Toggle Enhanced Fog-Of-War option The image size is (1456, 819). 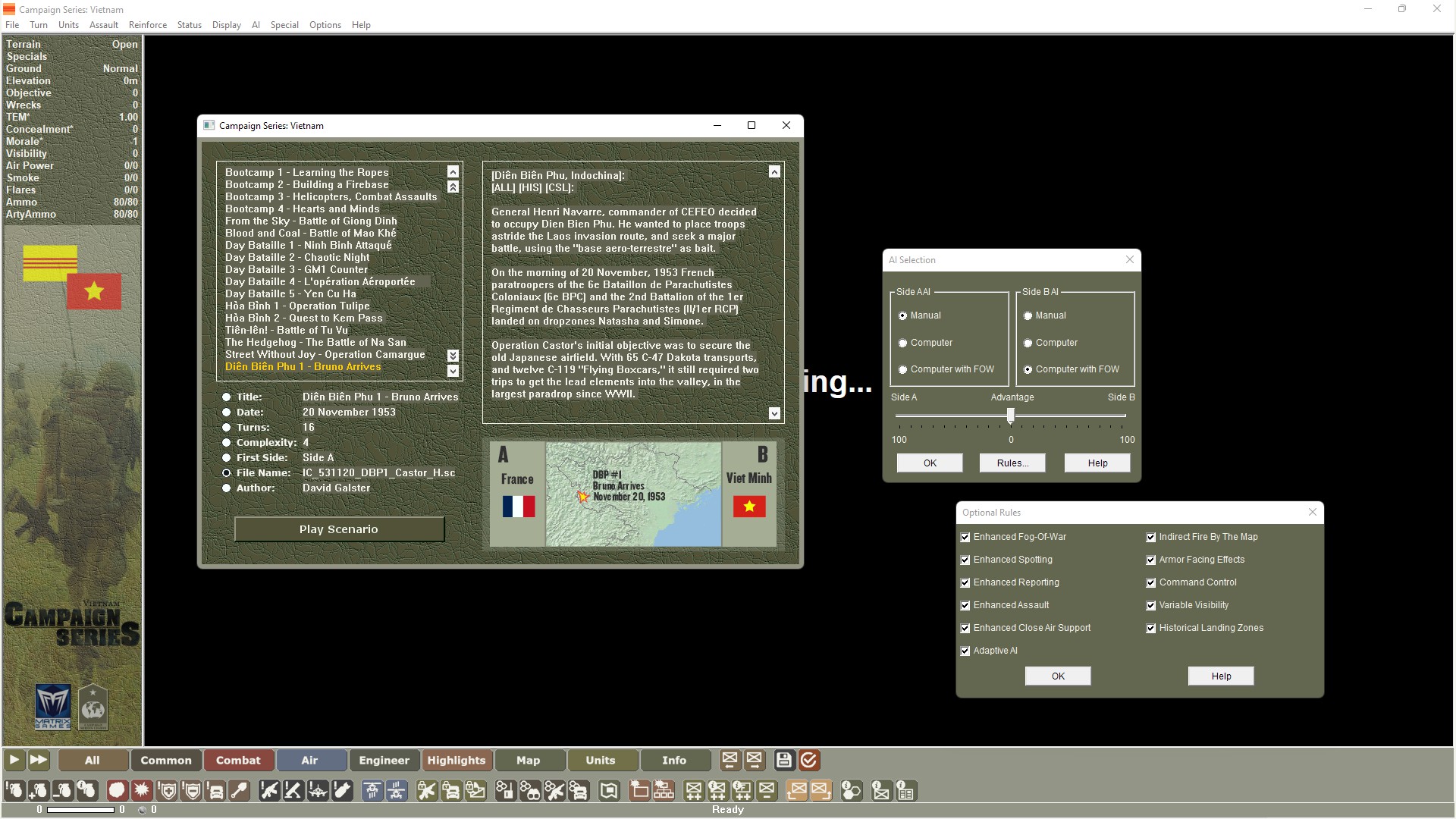(965, 536)
